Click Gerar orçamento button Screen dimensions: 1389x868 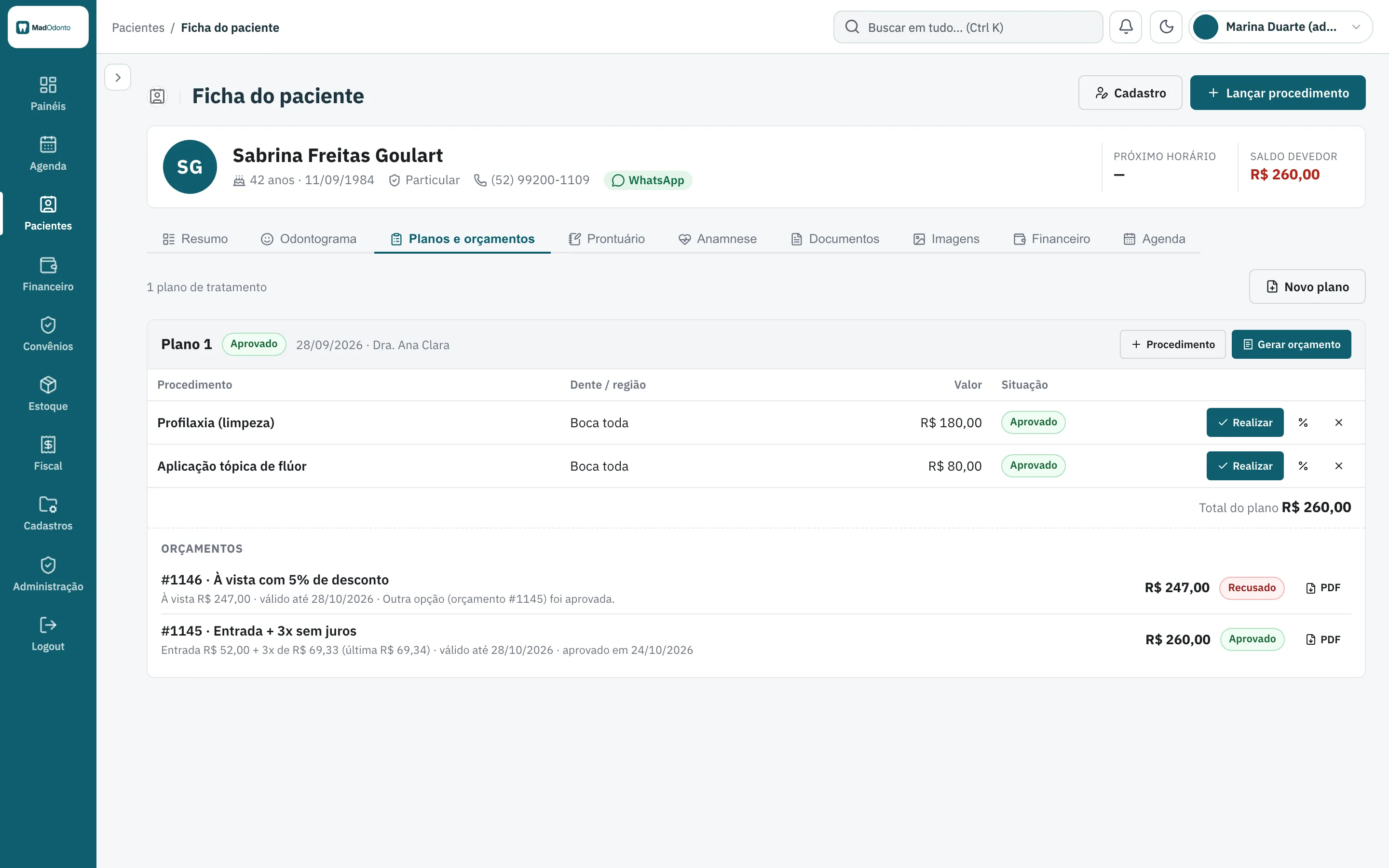click(x=1292, y=344)
